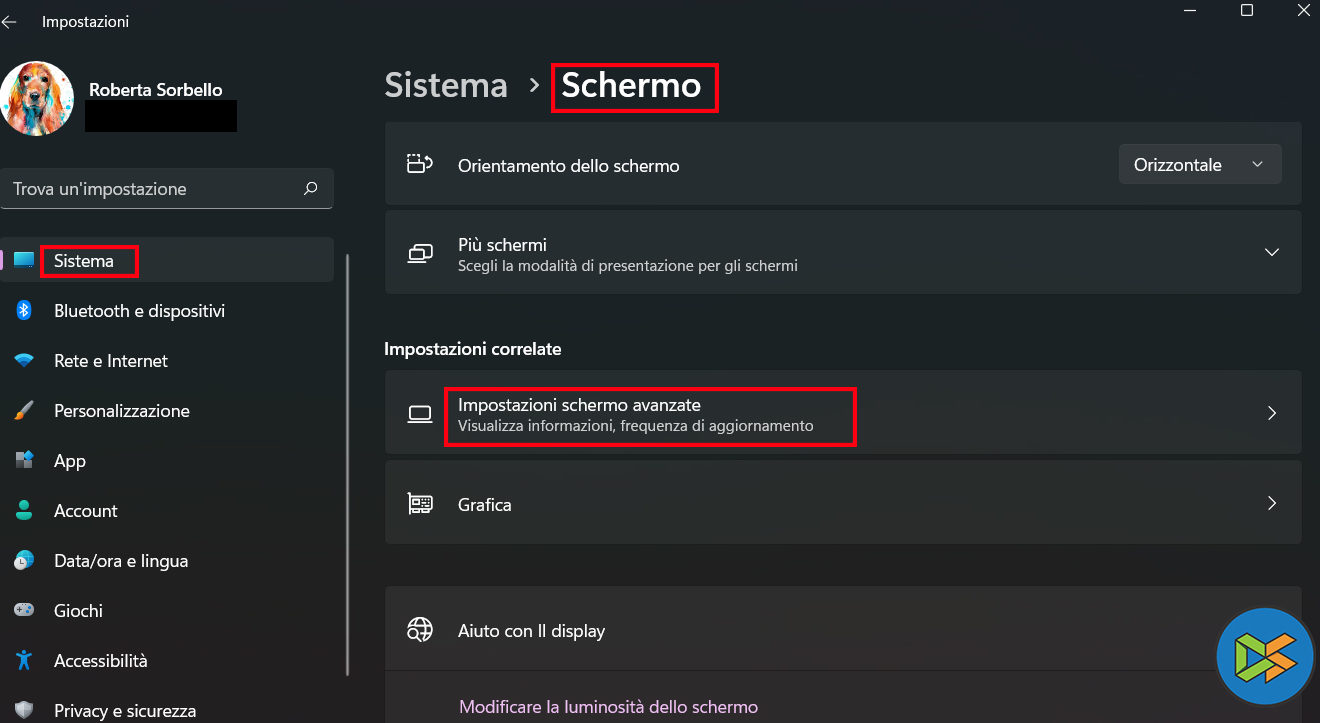Click the Trova un'impostazione search field
The width and height of the screenshot is (1320, 723).
pyautogui.click(x=150, y=189)
